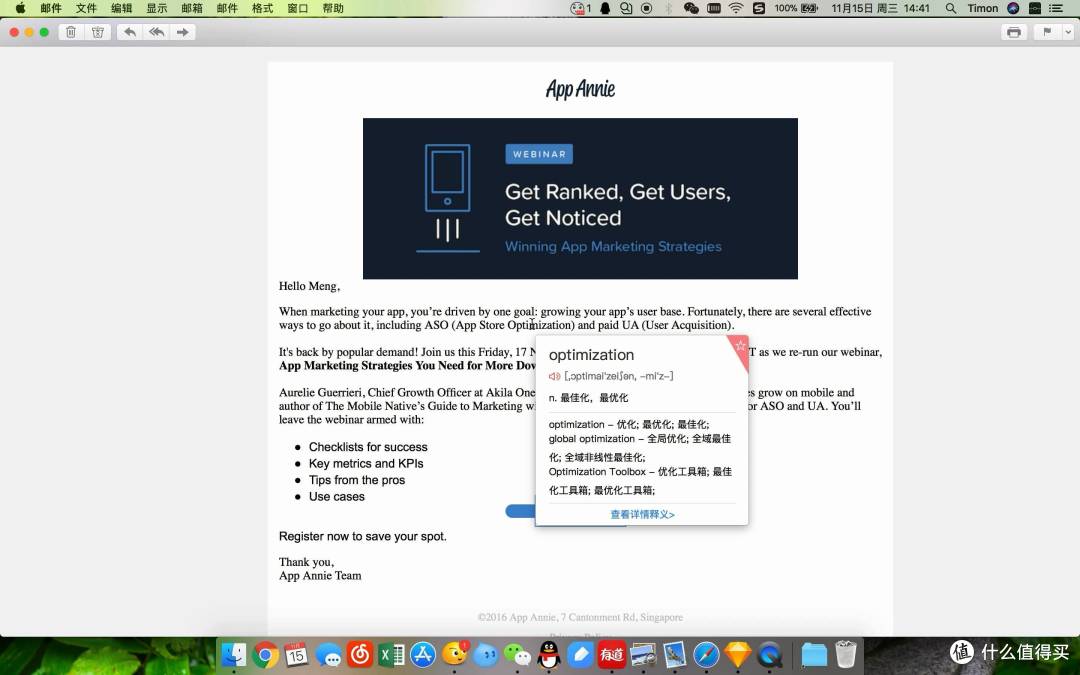
Task: Click the Bluetooth menu bar icon
Action: (x=667, y=8)
